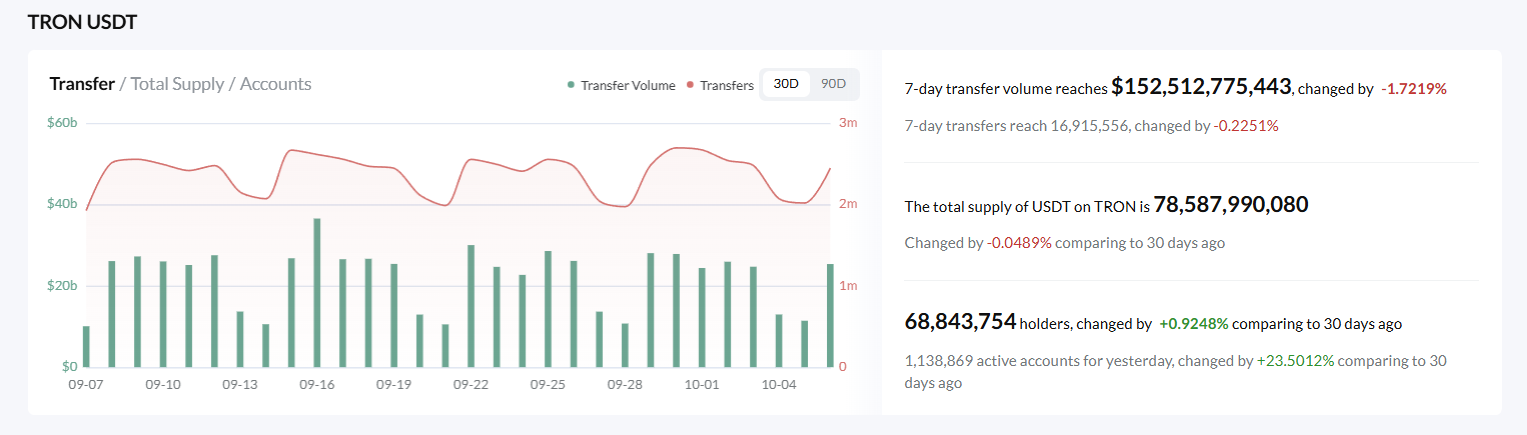Click the TRON USDT section heading
Viewport: 1527px width, 435px height.
click(x=82, y=22)
